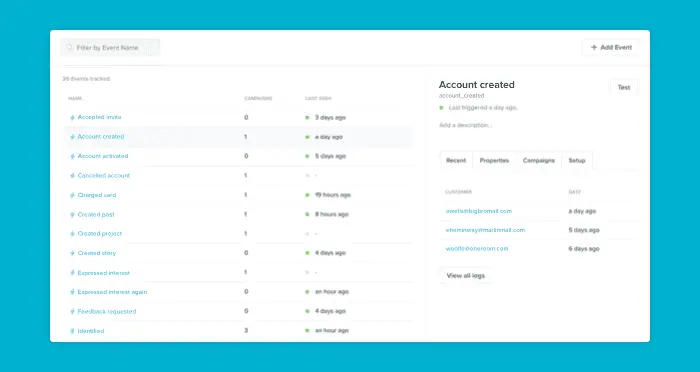Click '19 hours ago' in Charged card row
This screenshot has width=700, height=372.
click(x=333, y=195)
